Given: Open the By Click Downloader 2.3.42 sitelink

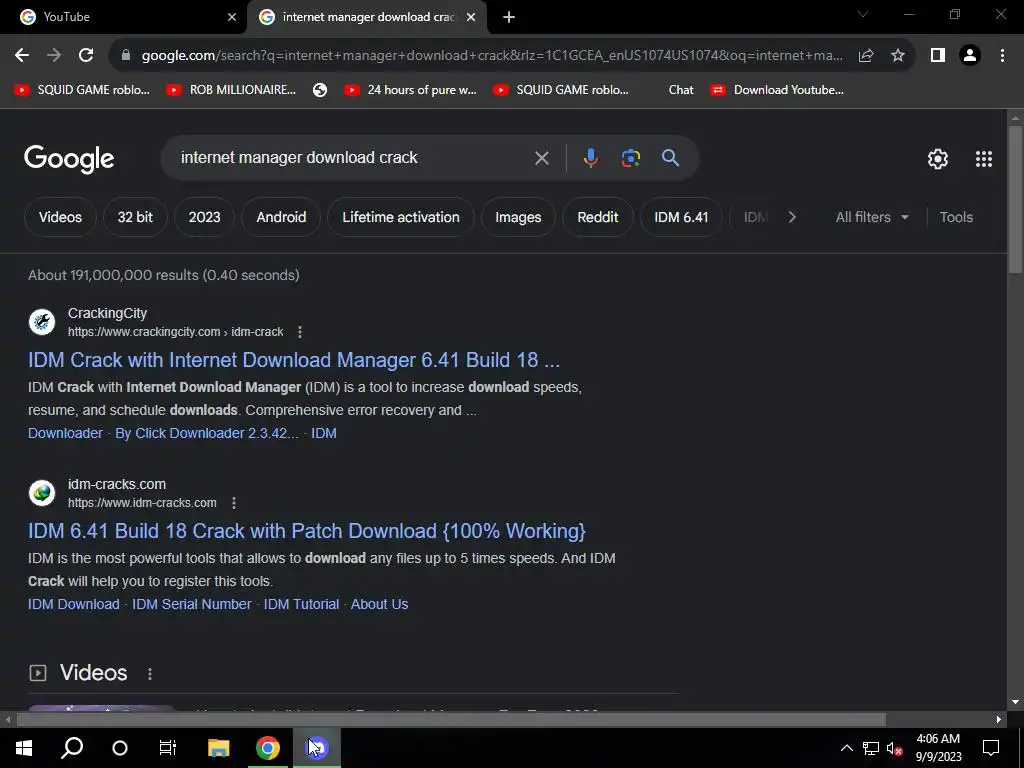Looking at the screenshot, I should [x=206, y=434].
